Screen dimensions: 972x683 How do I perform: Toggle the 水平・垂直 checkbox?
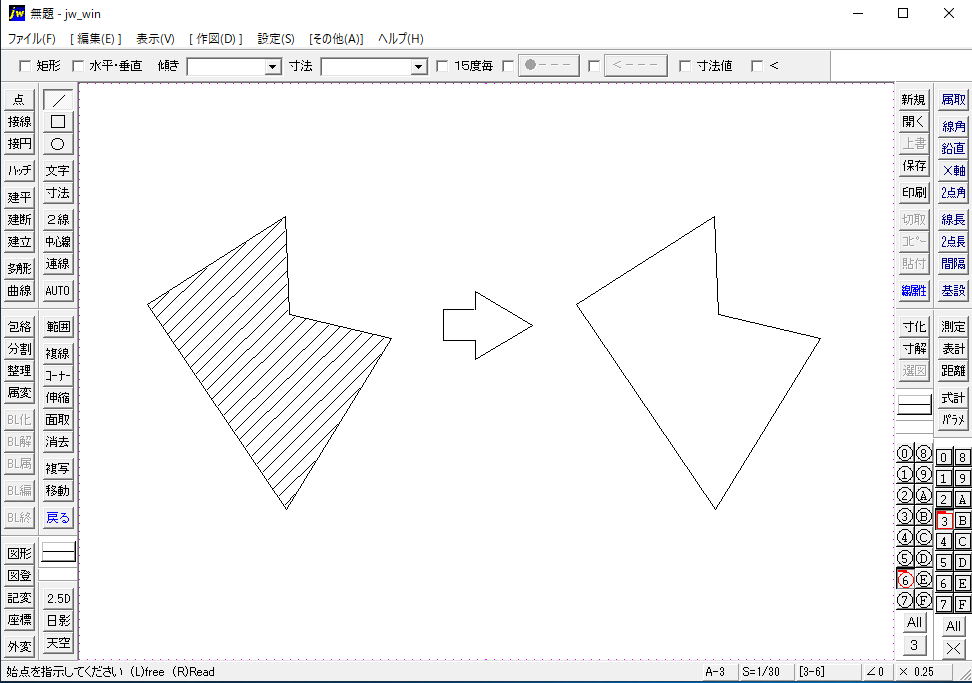[x=78, y=66]
